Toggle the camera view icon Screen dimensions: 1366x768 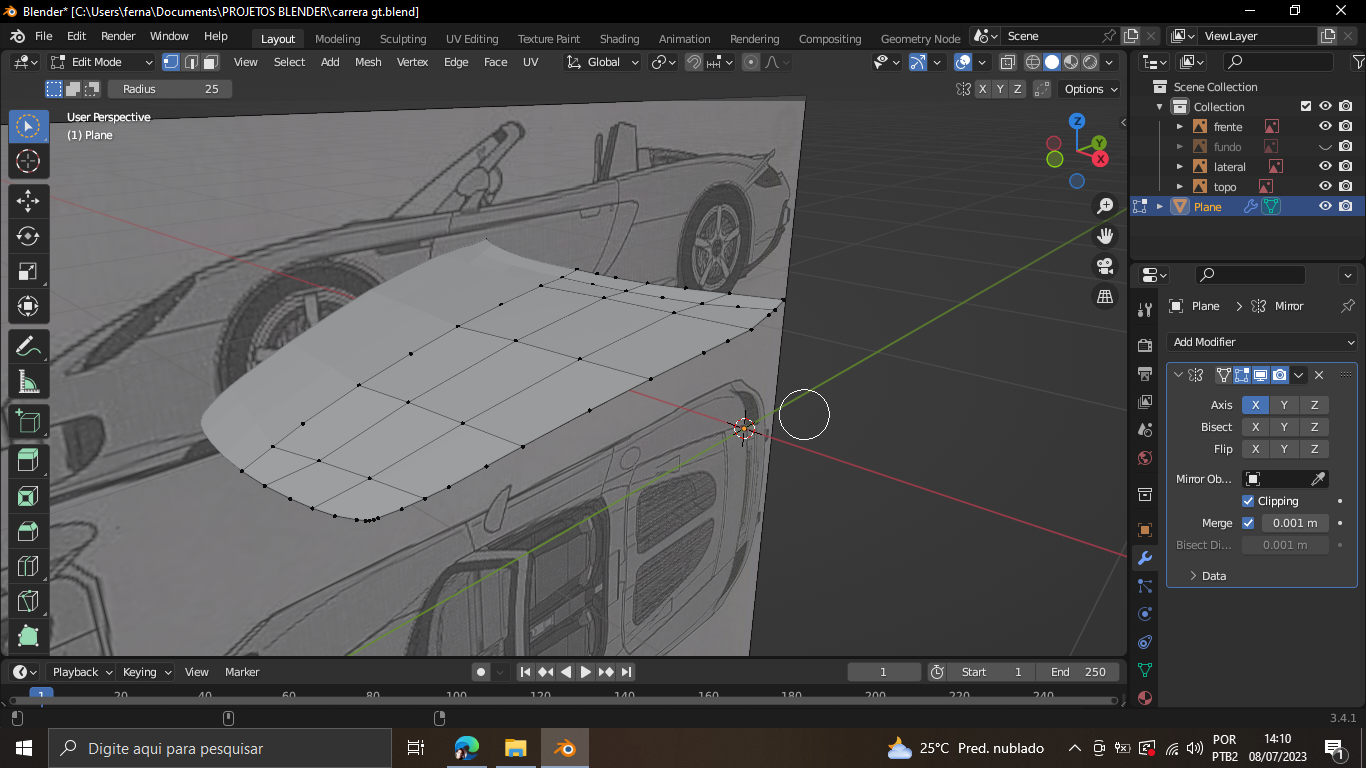1105,266
